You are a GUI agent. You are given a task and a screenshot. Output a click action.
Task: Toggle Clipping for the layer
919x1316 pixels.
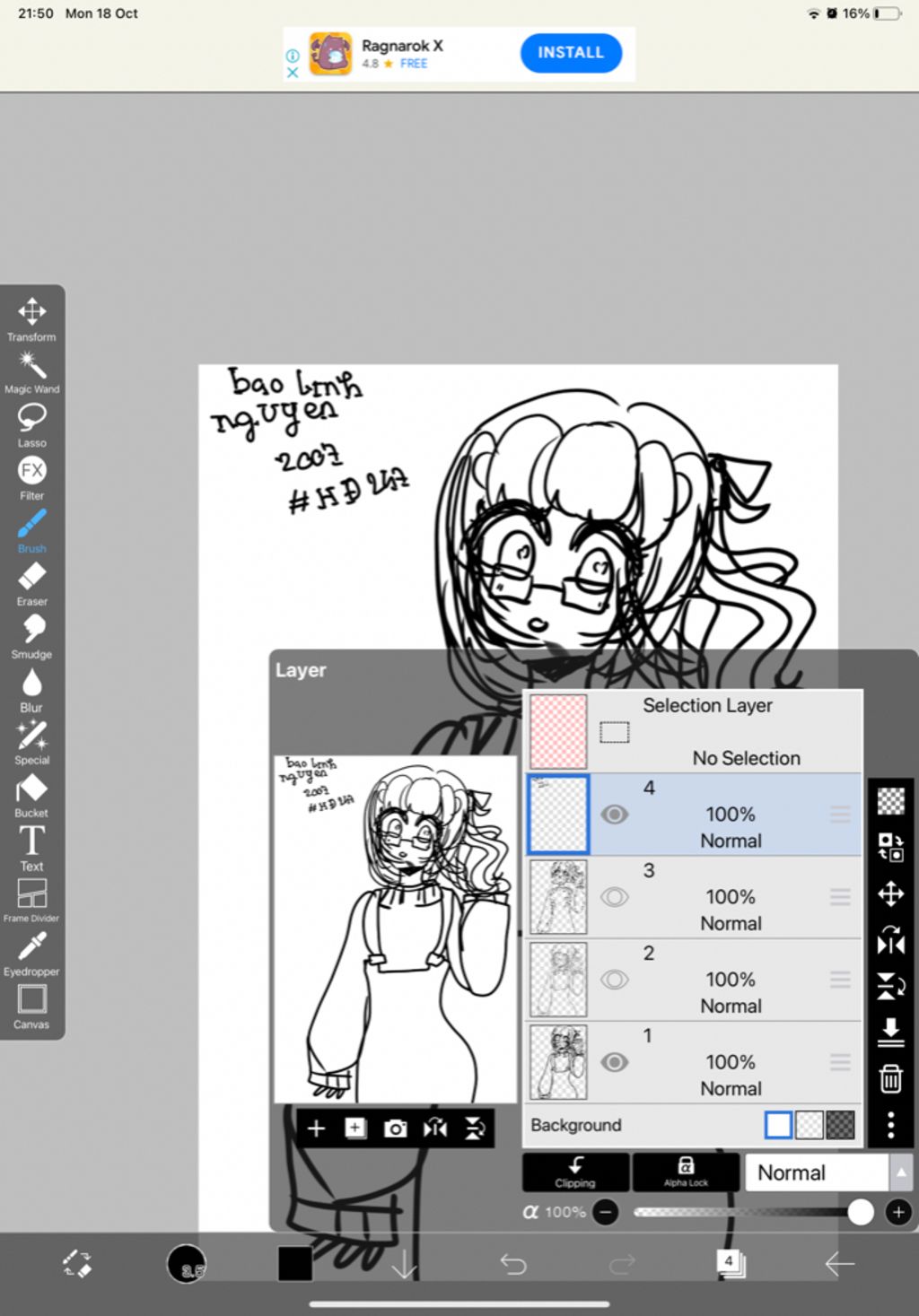click(575, 1172)
